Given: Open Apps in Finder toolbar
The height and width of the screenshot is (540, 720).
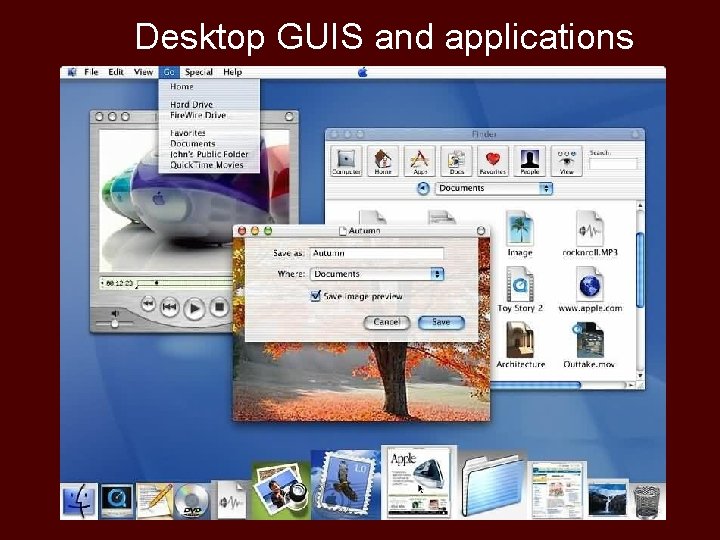Looking at the screenshot, I should click(x=420, y=161).
